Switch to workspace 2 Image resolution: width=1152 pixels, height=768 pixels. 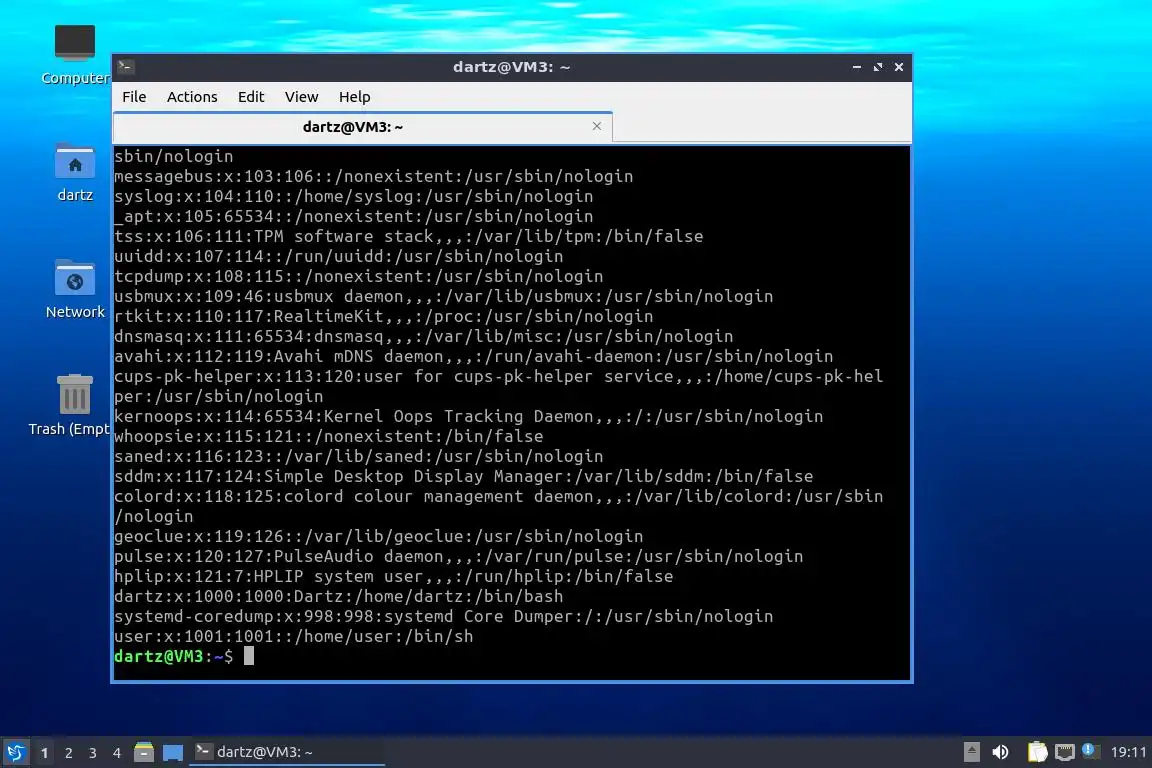tap(68, 753)
